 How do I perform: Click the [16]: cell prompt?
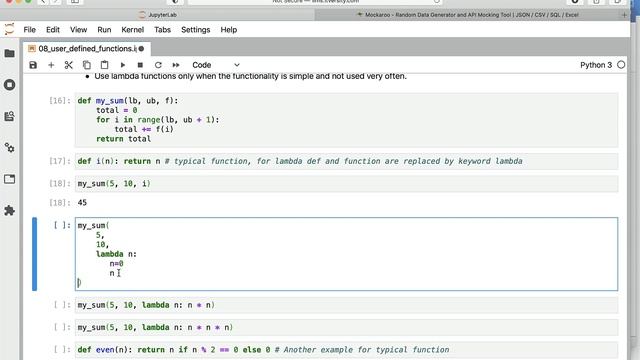(x=60, y=100)
